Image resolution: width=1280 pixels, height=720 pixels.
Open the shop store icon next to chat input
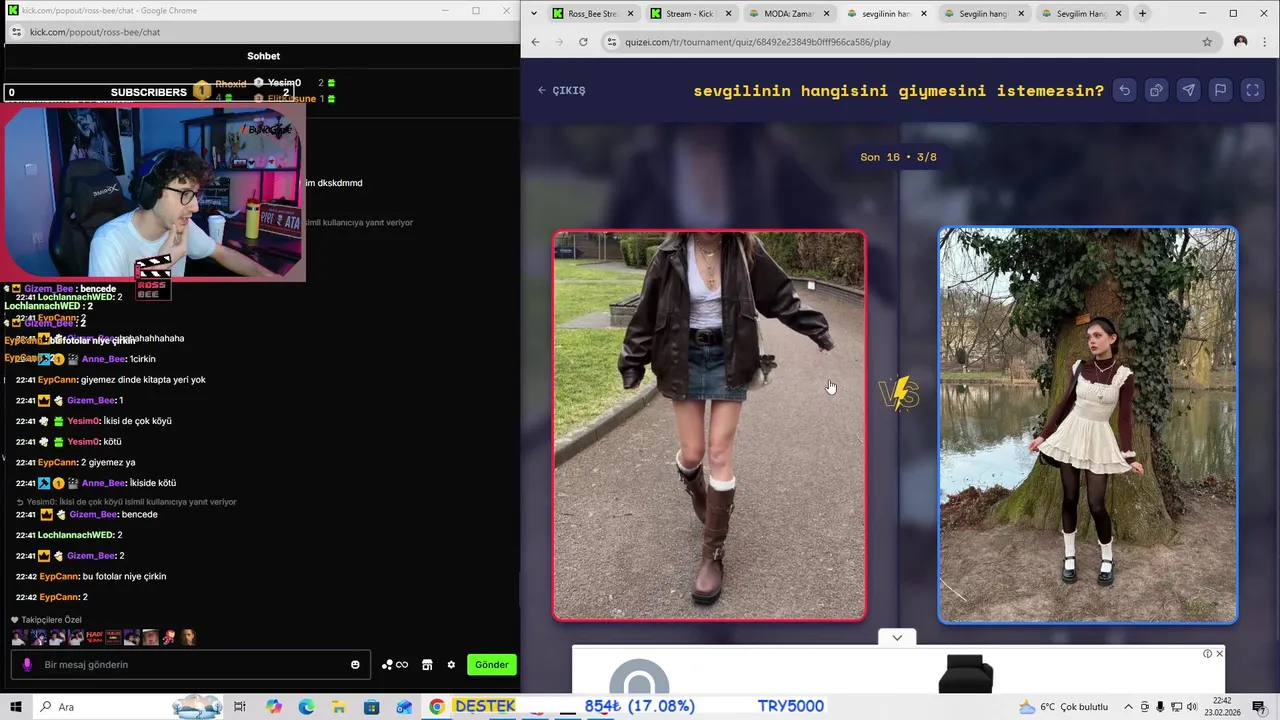427,665
